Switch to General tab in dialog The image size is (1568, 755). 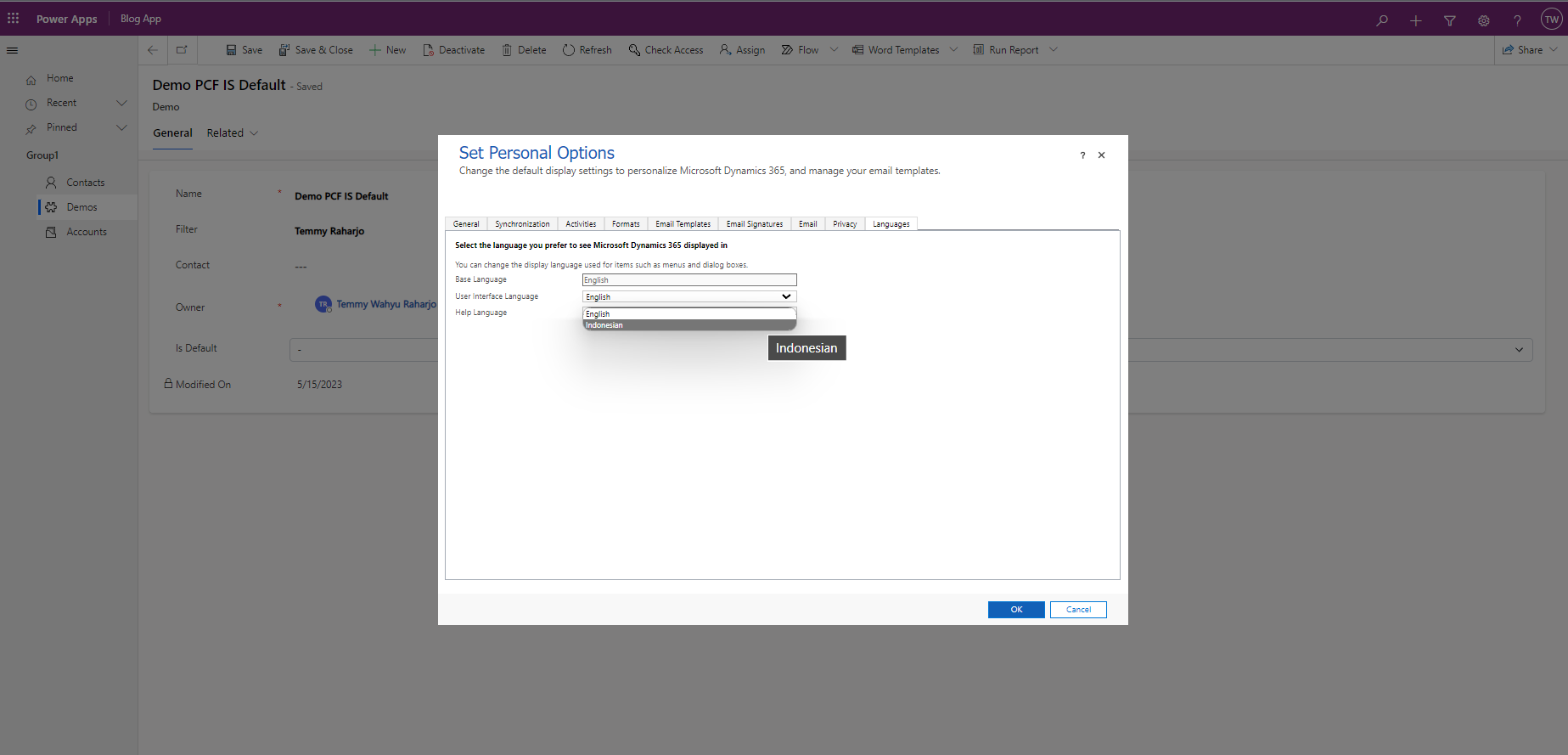[466, 224]
